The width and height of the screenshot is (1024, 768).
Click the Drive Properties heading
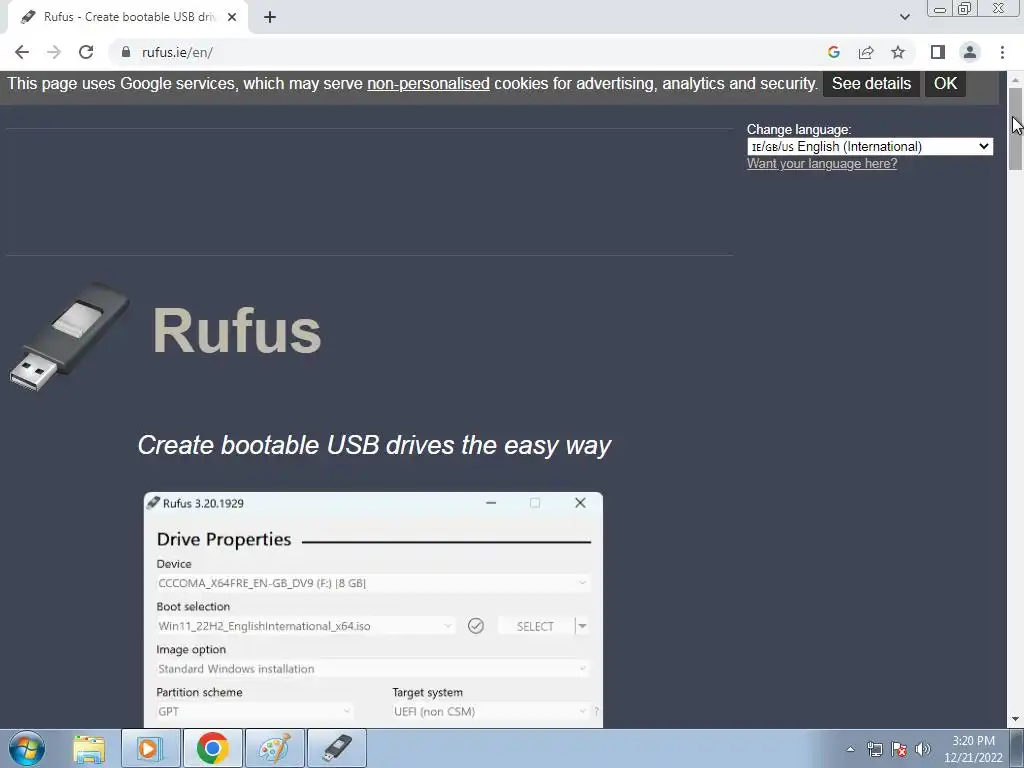[224, 539]
